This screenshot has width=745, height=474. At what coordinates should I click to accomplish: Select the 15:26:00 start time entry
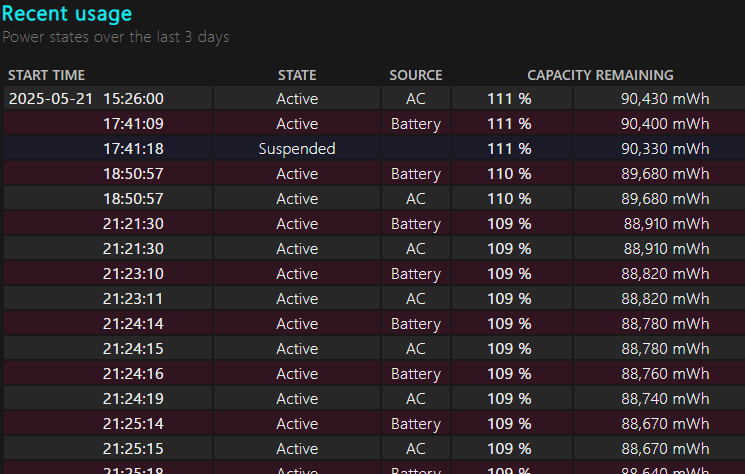point(133,99)
